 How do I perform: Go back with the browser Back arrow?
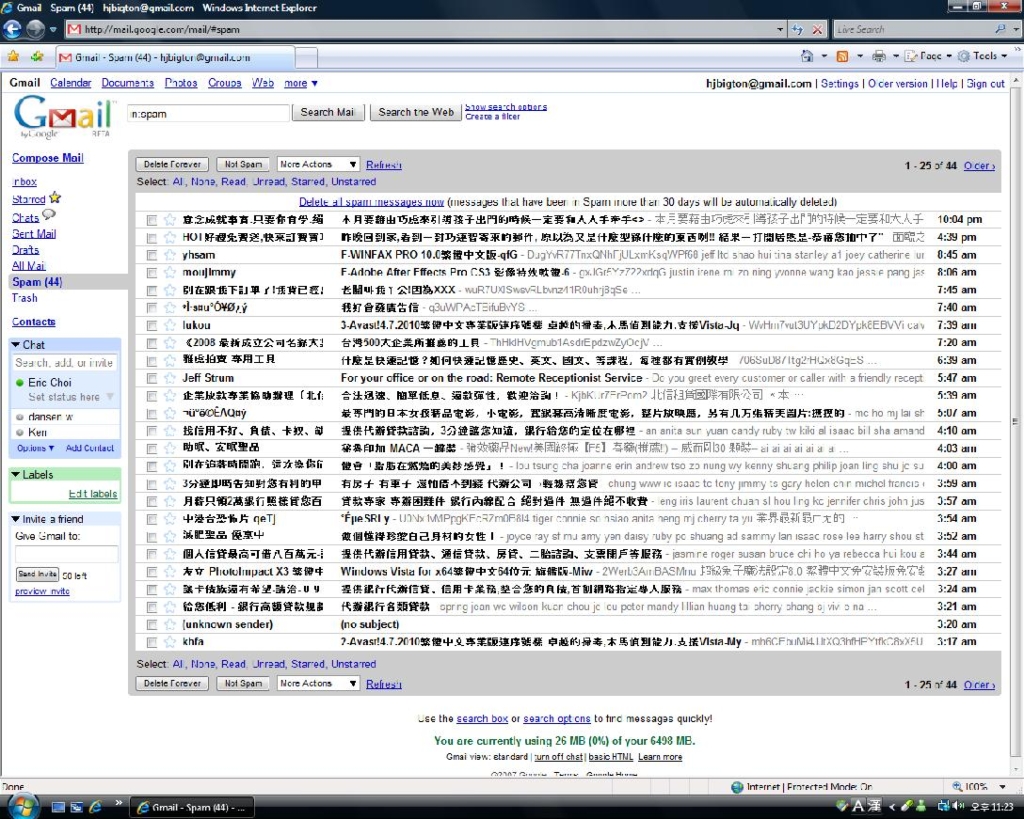click(12, 29)
